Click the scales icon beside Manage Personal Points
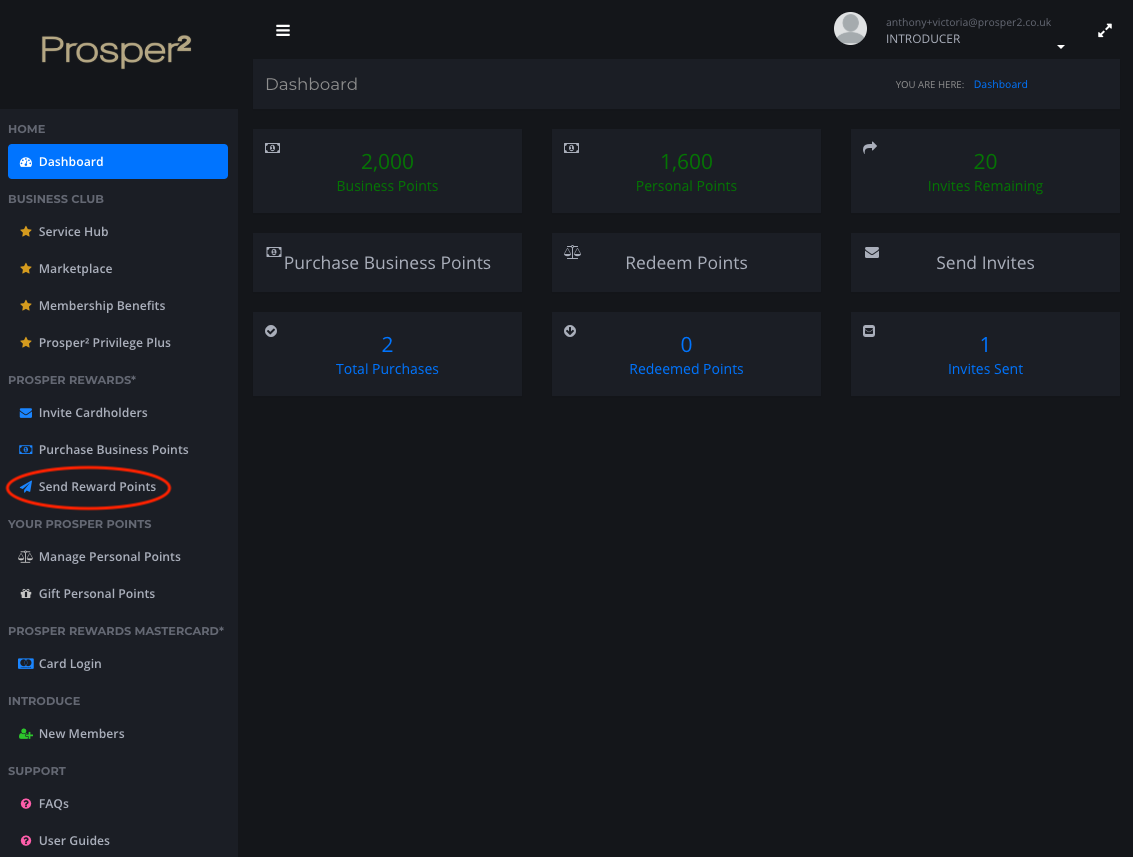1133x857 pixels. click(25, 556)
